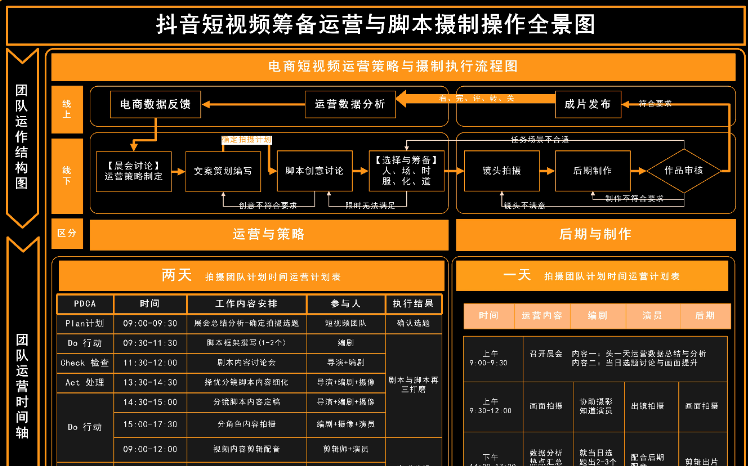
Task: Click the 制作不符合要求 feedback label
Action: pyautogui.click(x=634, y=198)
